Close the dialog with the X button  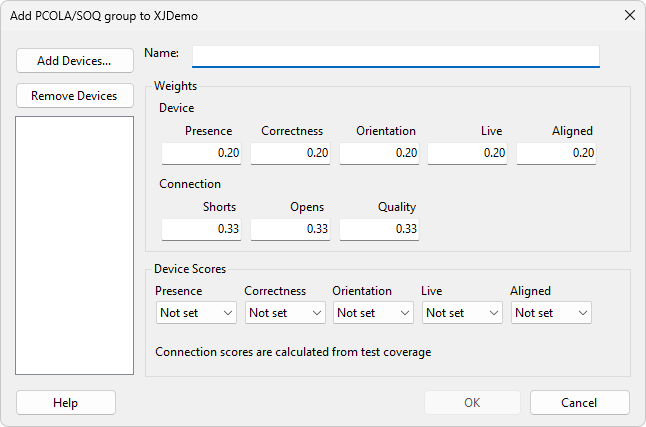click(x=629, y=15)
